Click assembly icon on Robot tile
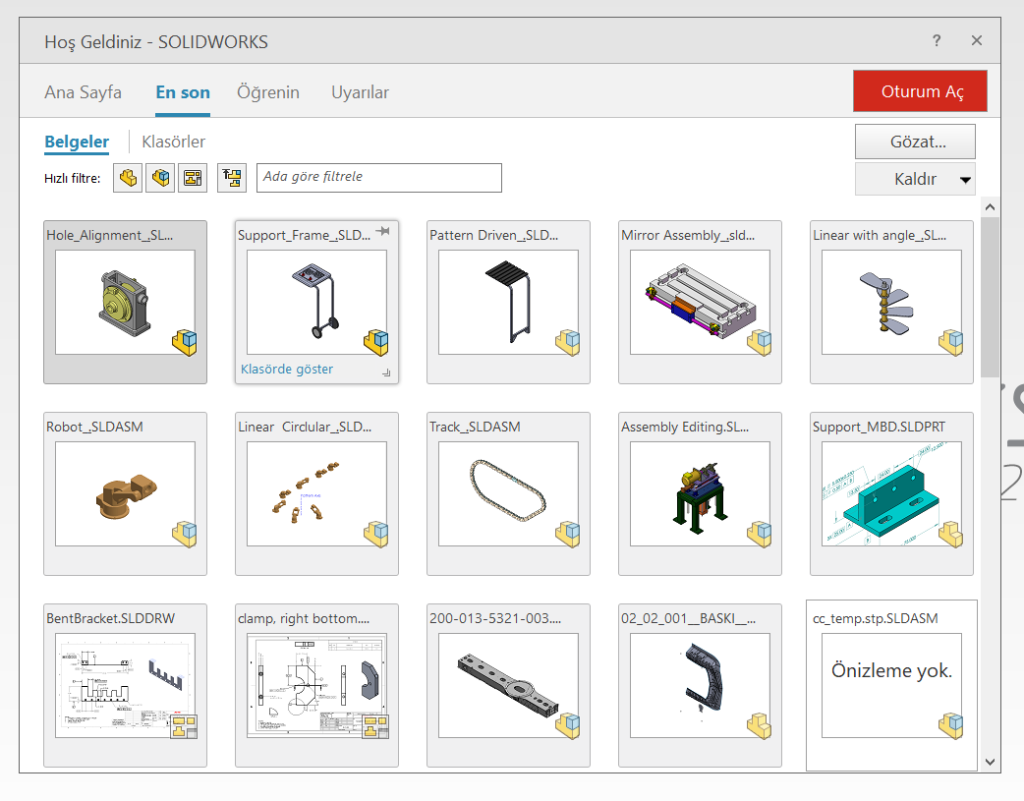 183,534
